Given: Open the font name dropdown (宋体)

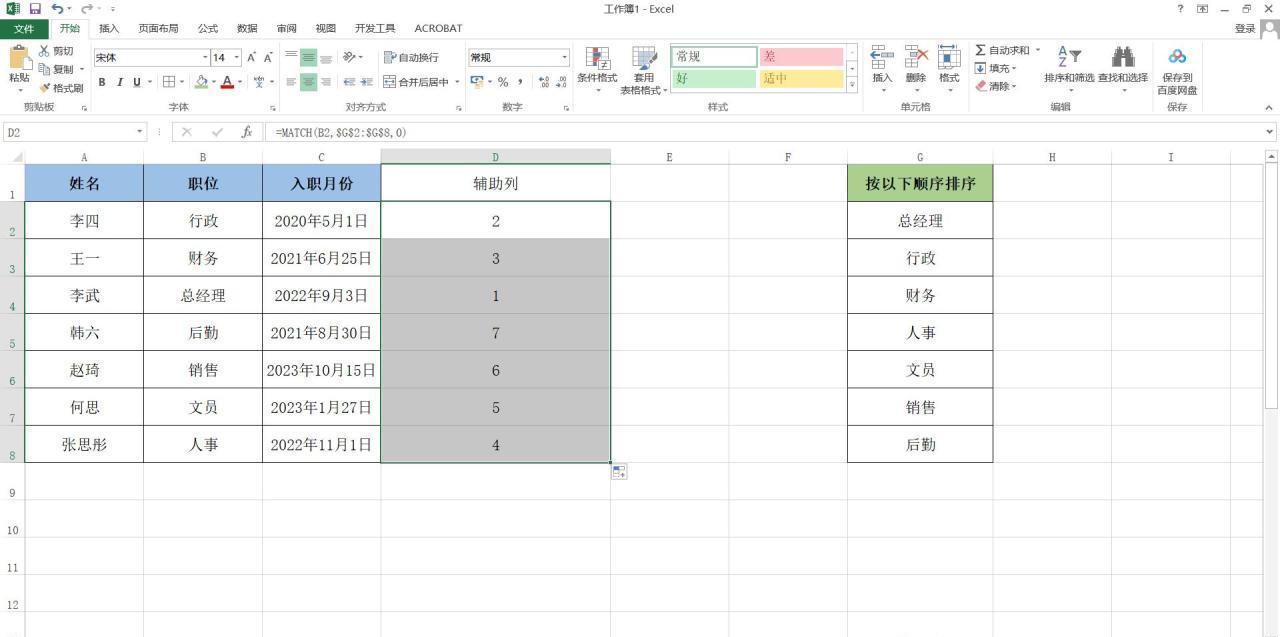Looking at the screenshot, I should pos(205,57).
